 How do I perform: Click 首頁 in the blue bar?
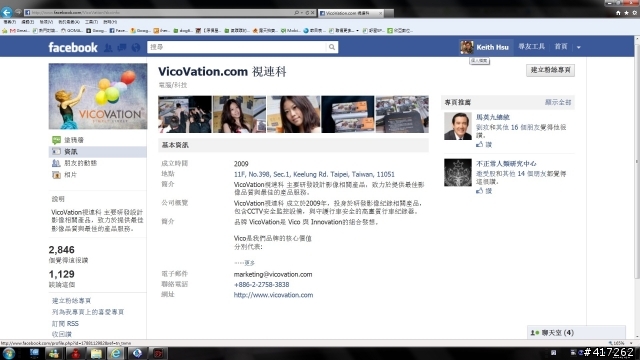coord(561,47)
